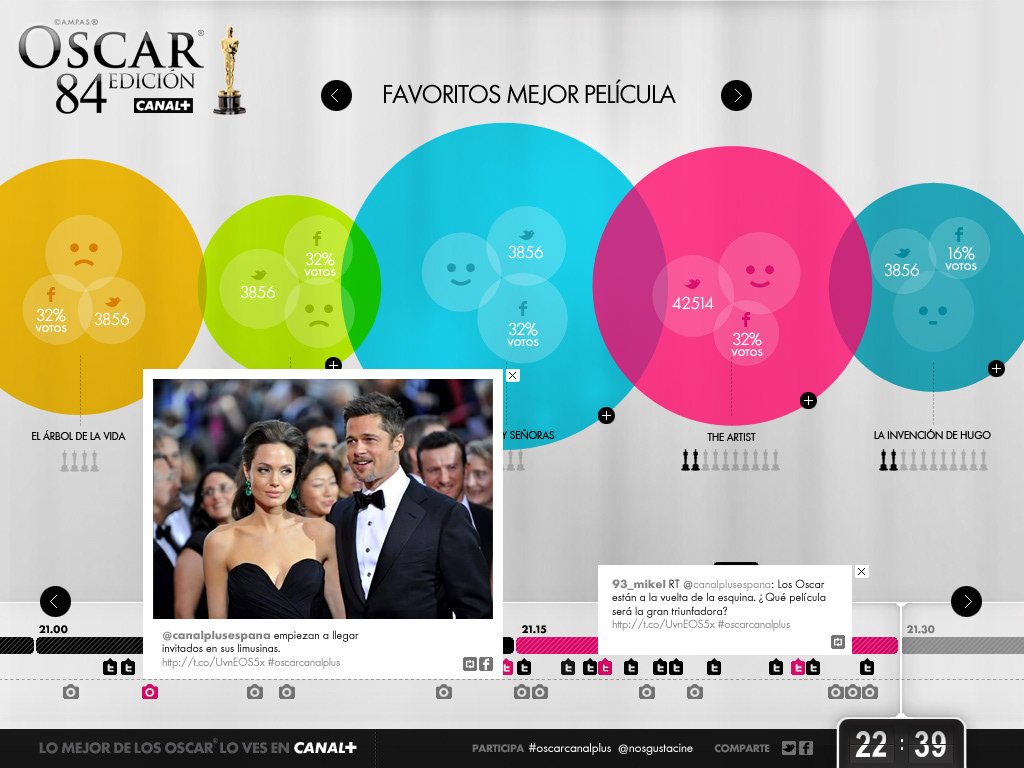Close the 93_mikel tweet popup
Viewport: 1024px width, 768px height.
coord(861,571)
